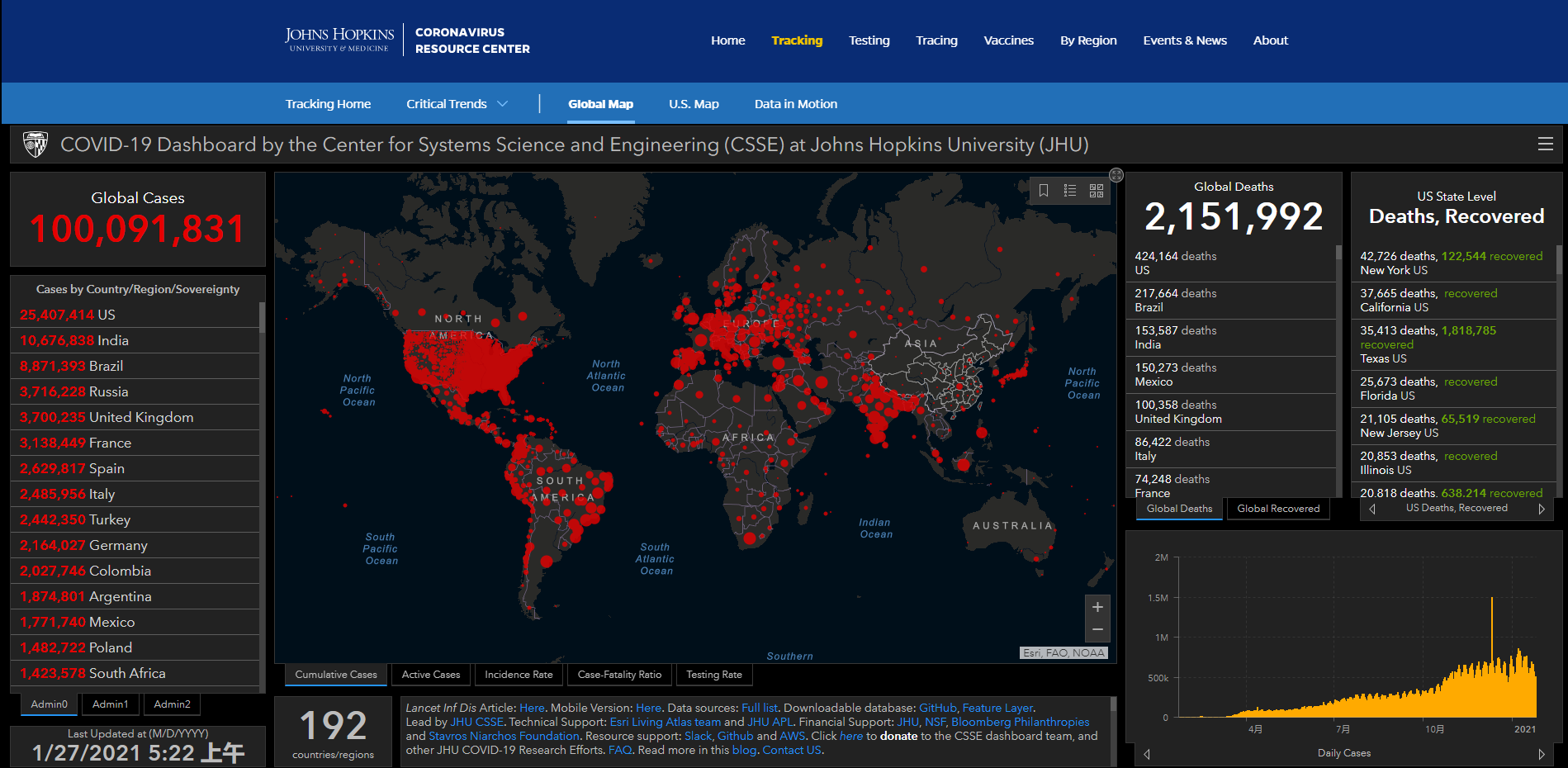Open the Testing navigation item

click(x=869, y=40)
